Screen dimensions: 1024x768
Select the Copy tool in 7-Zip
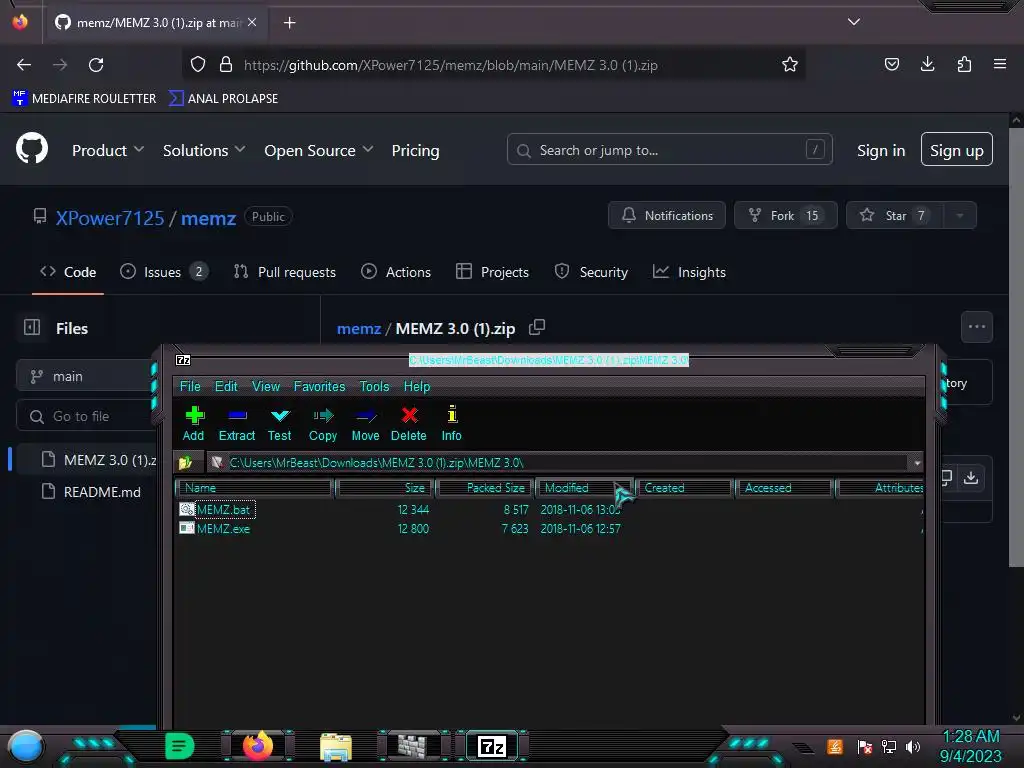pyautogui.click(x=323, y=424)
